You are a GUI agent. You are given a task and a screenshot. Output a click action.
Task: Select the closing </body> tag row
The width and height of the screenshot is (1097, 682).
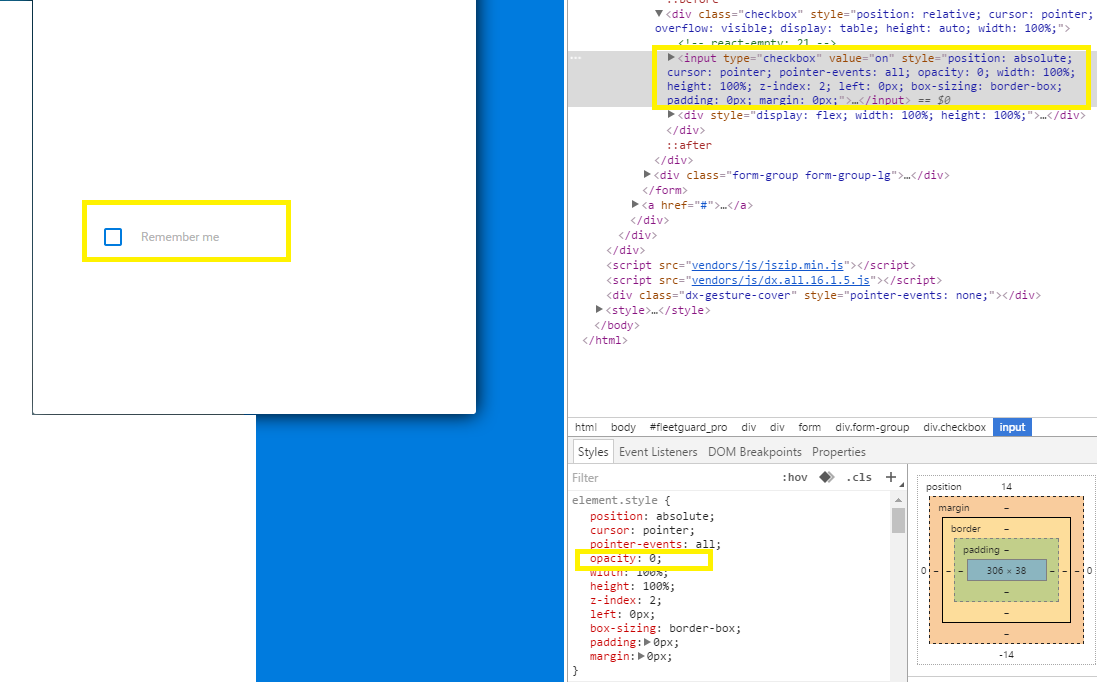tap(617, 325)
